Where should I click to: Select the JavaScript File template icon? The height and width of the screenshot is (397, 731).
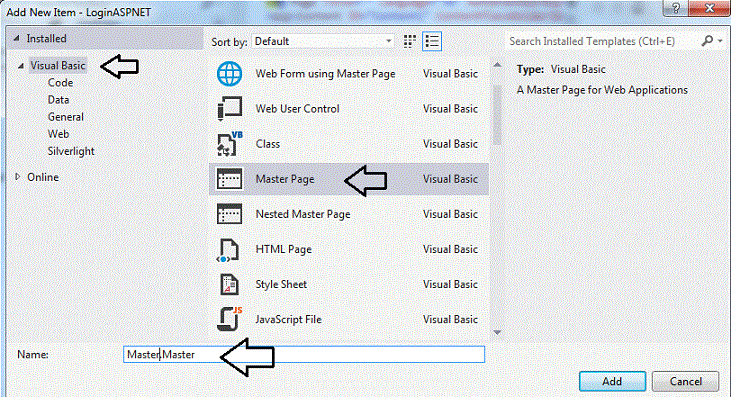pos(230,319)
